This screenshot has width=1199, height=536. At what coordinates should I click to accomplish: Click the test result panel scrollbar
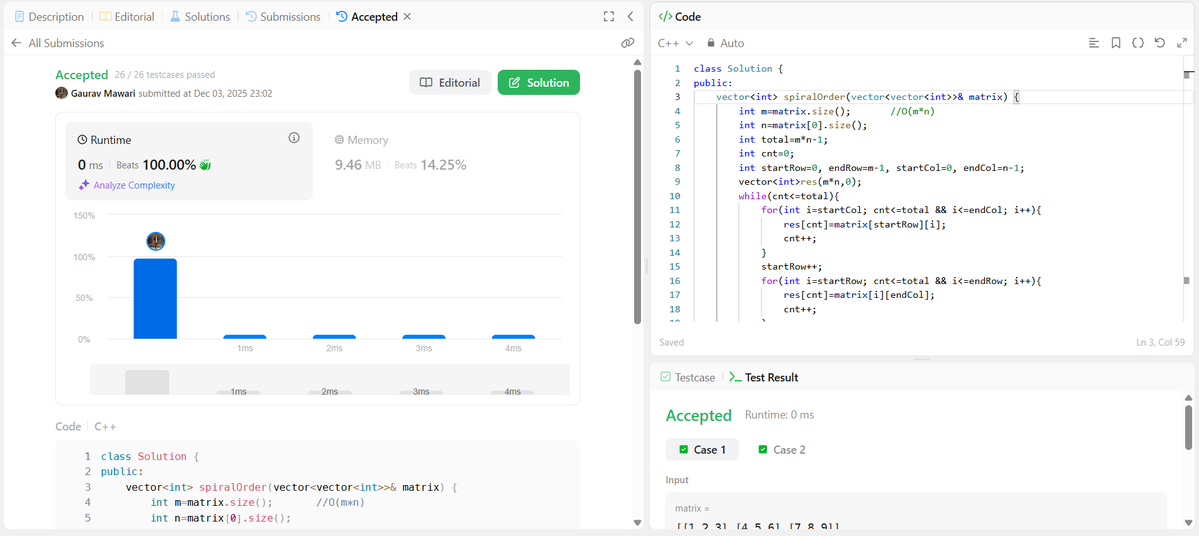pyautogui.click(x=1188, y=427)
